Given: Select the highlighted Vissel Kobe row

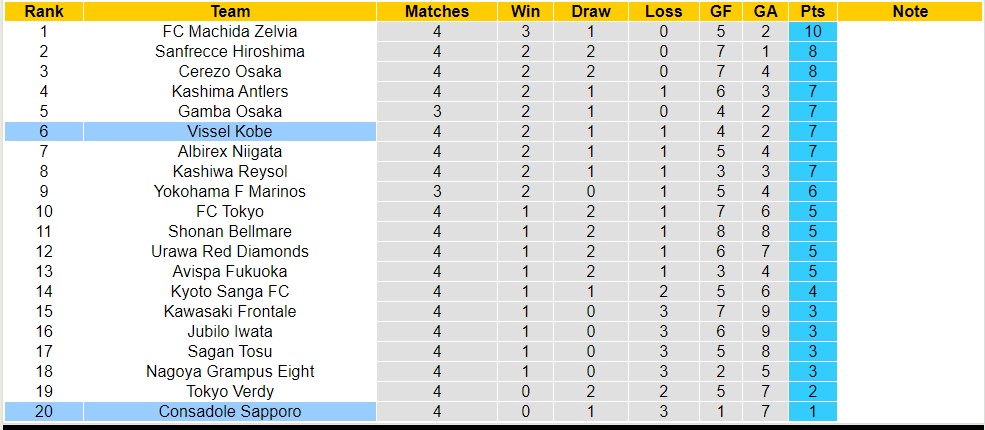Looking at the screenshot, I should coord(230,131).
